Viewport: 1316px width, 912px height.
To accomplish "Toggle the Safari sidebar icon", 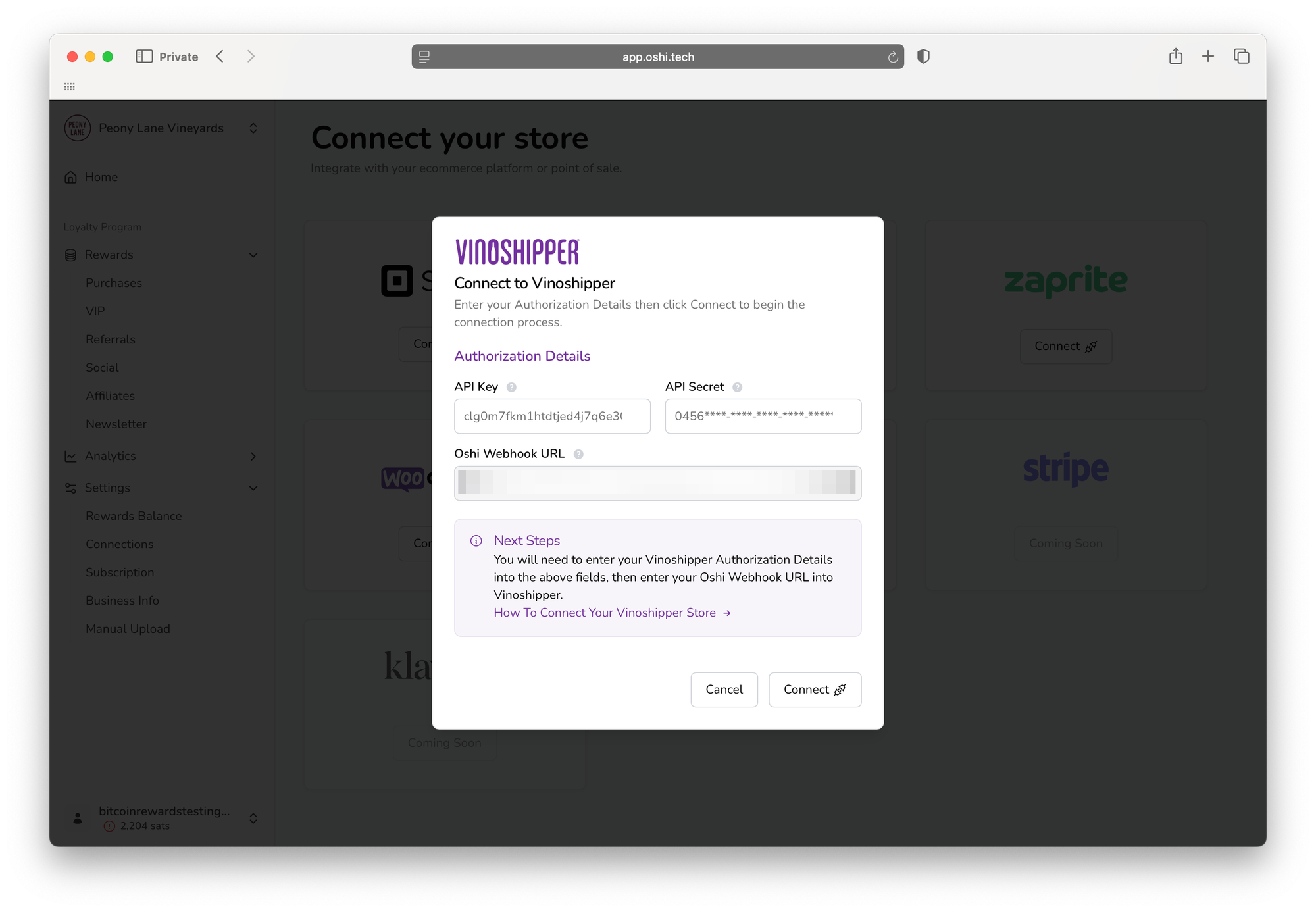I will [144, 57].
